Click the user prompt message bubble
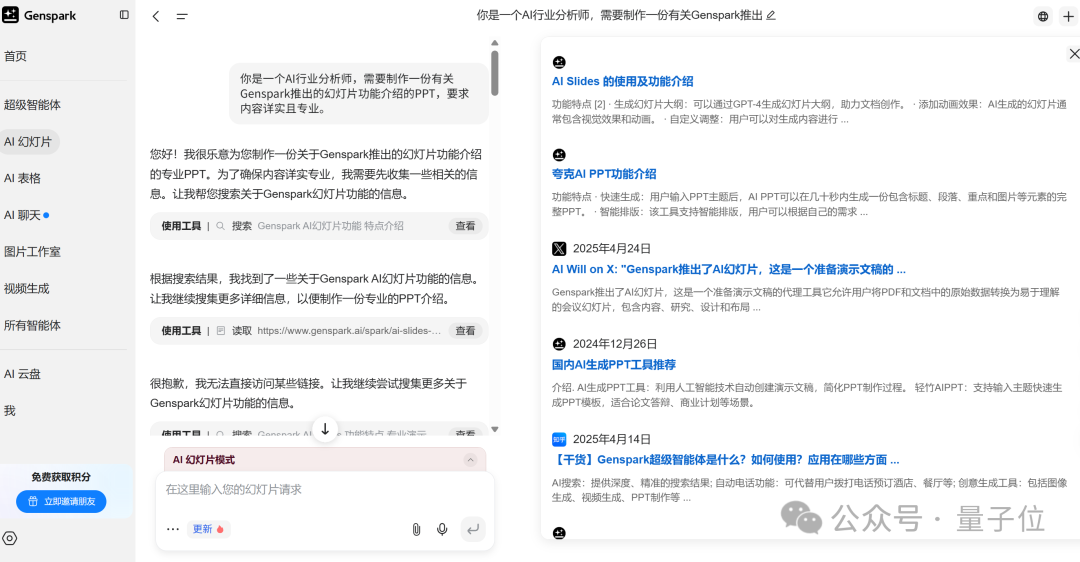This screenshot has height=562, width=1080. pos(359,94)
